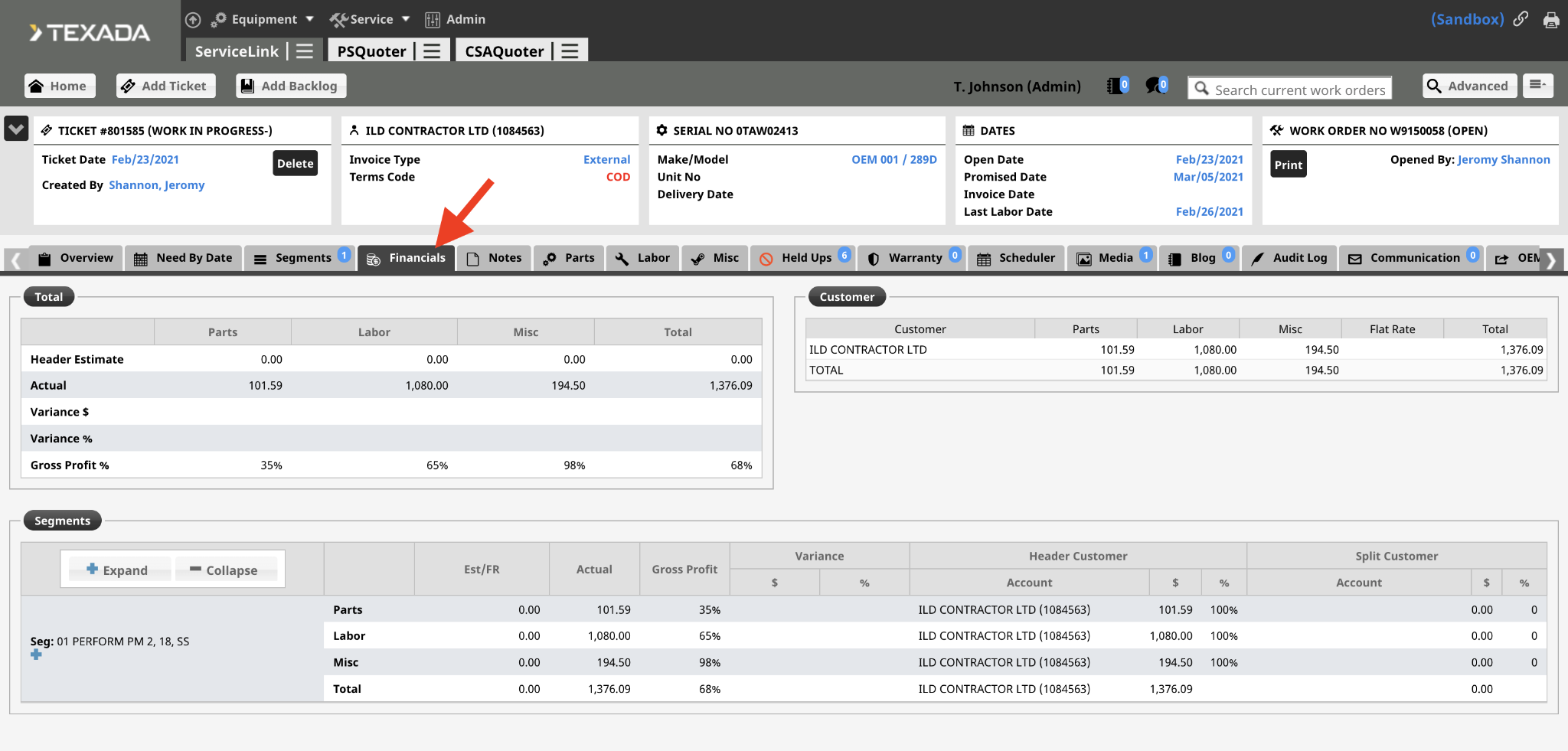Collapse the ticket header with chevron
Image resolution: width=1568 pixels, height=751 pixels.
click(x=16, y=129)
